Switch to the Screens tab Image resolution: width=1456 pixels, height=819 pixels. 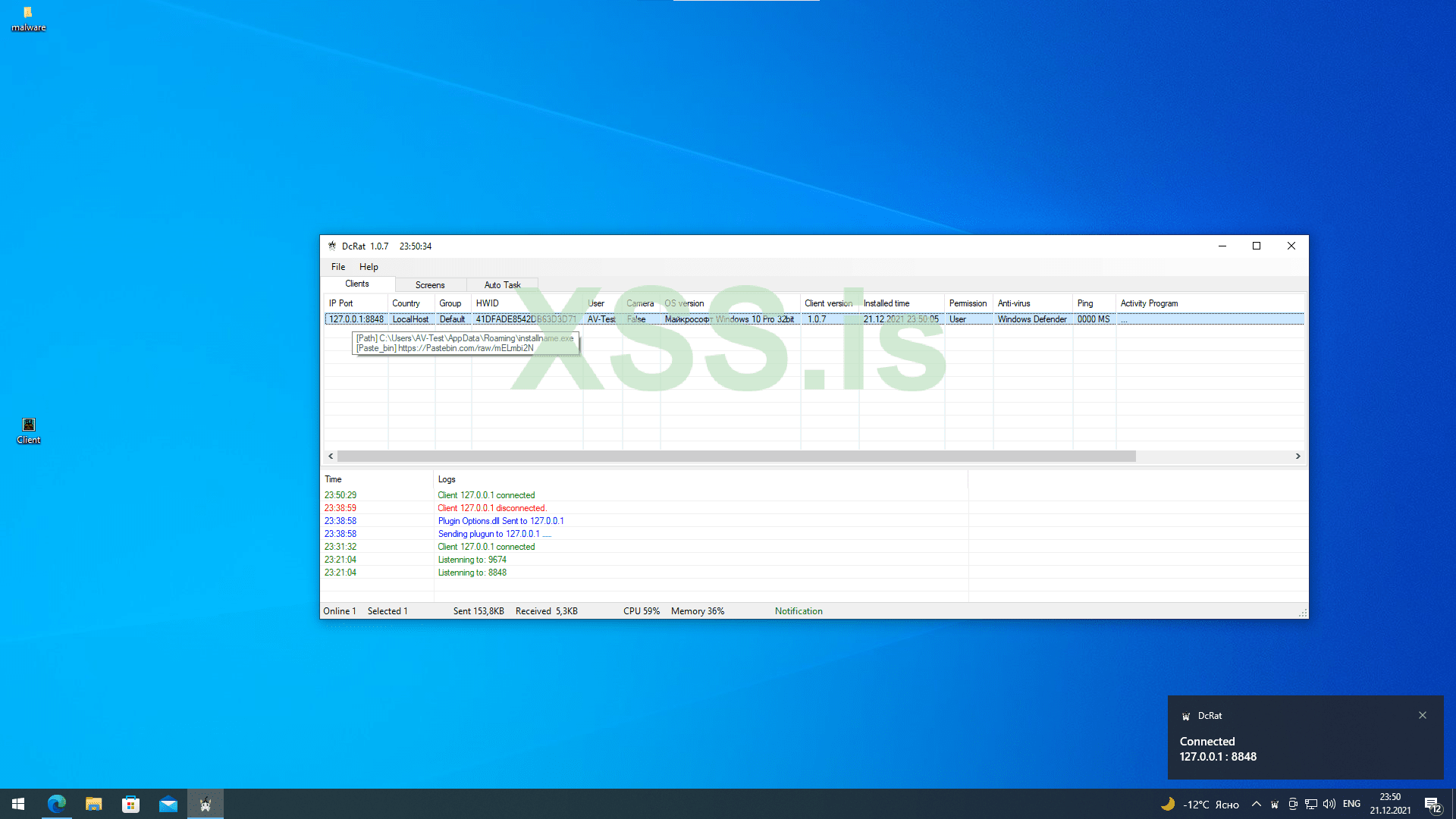coord(430,285)
